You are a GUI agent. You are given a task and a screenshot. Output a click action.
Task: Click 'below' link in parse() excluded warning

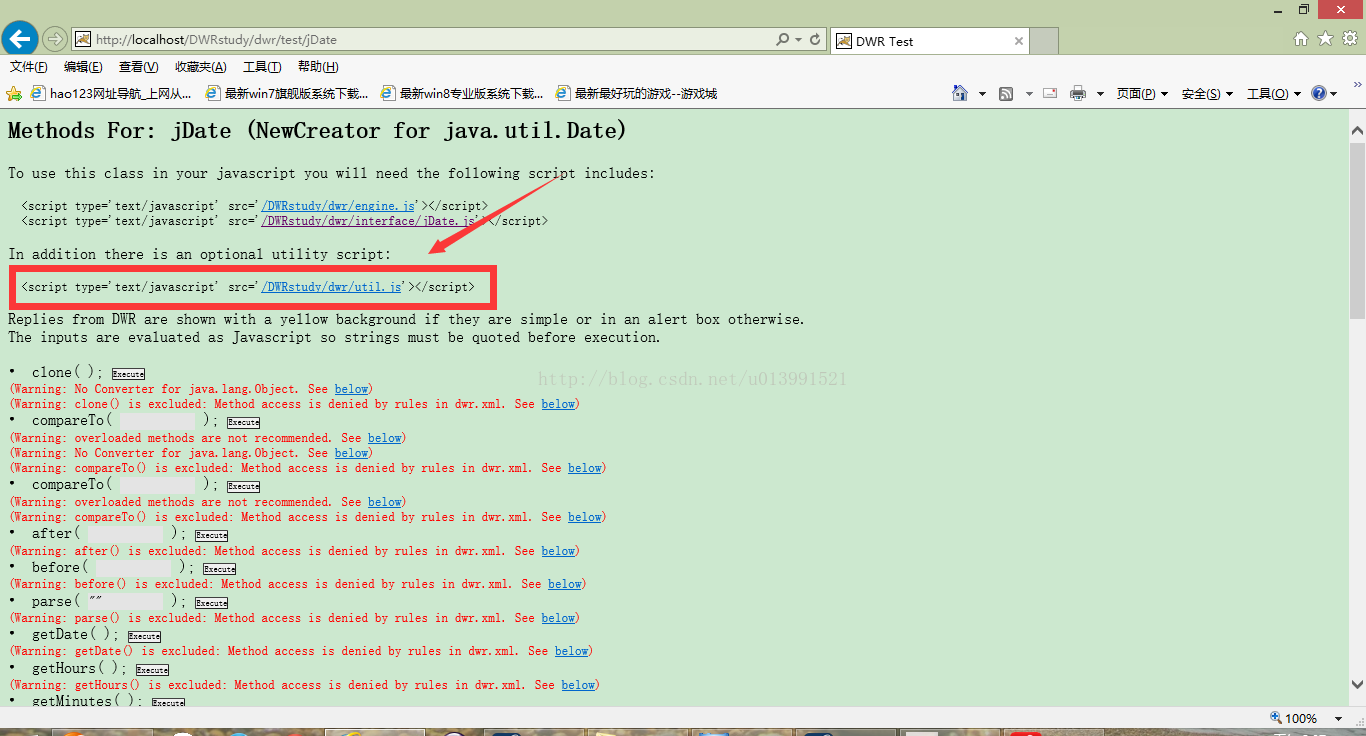pos(558,618)
